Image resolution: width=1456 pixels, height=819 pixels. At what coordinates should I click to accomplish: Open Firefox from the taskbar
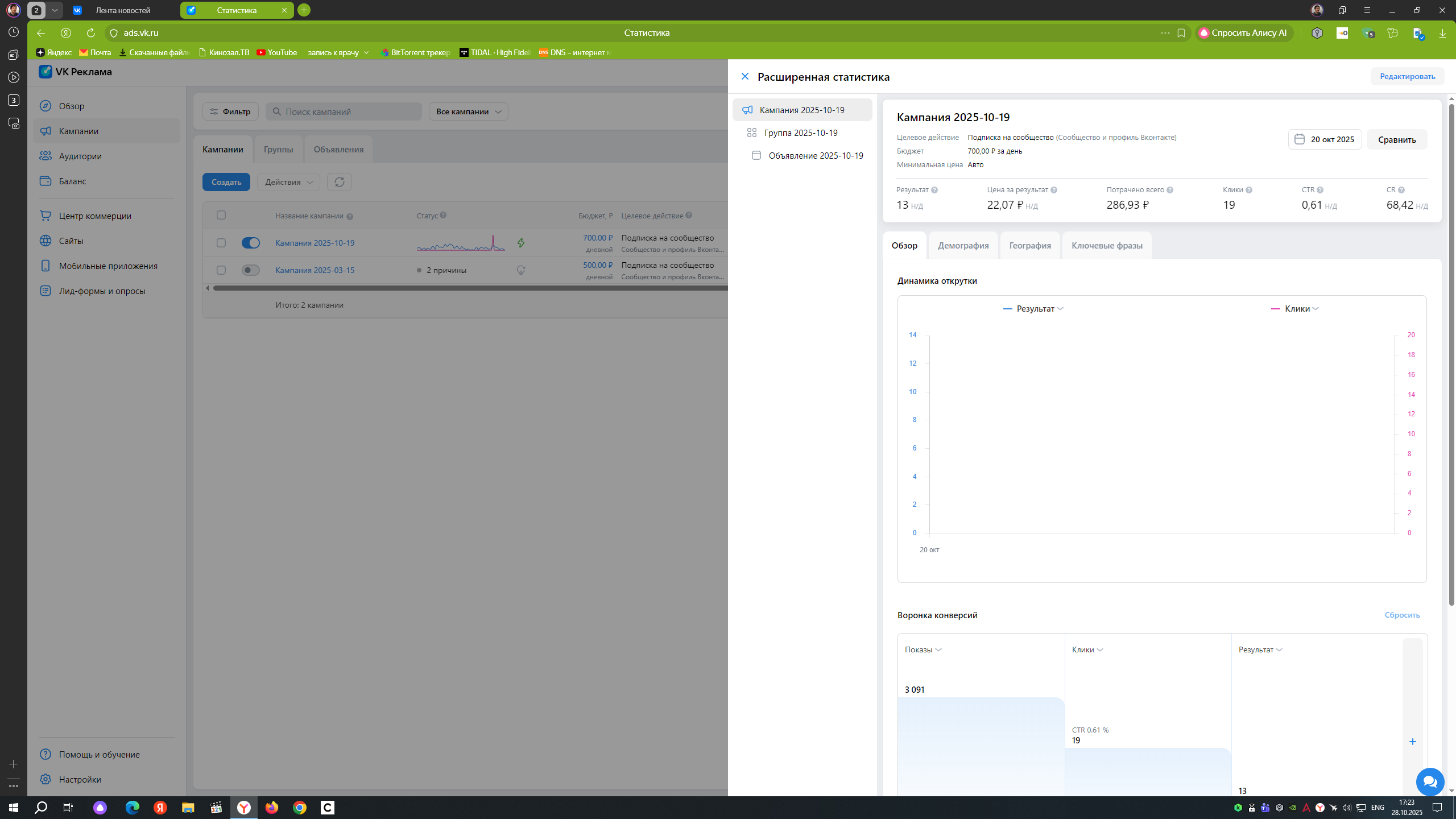272,808
